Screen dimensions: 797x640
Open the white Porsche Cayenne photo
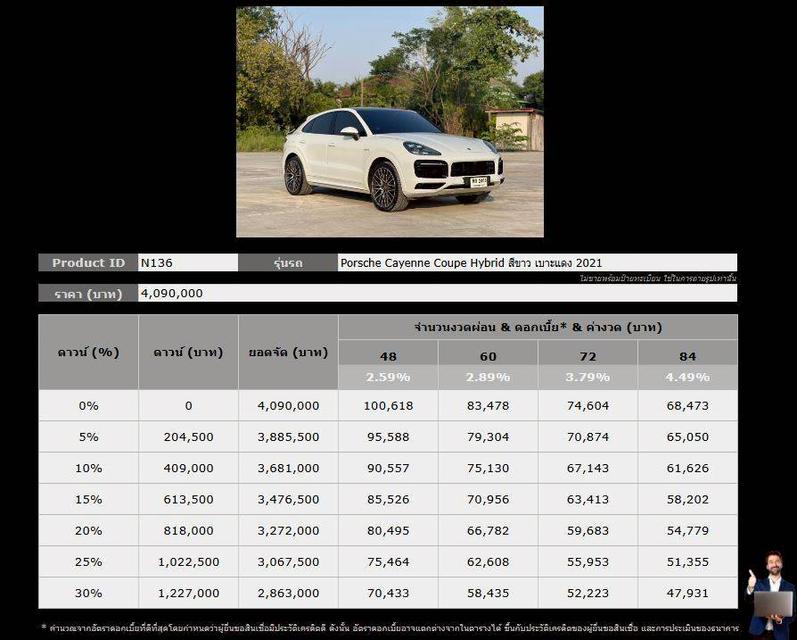click(x=390, y=122)
